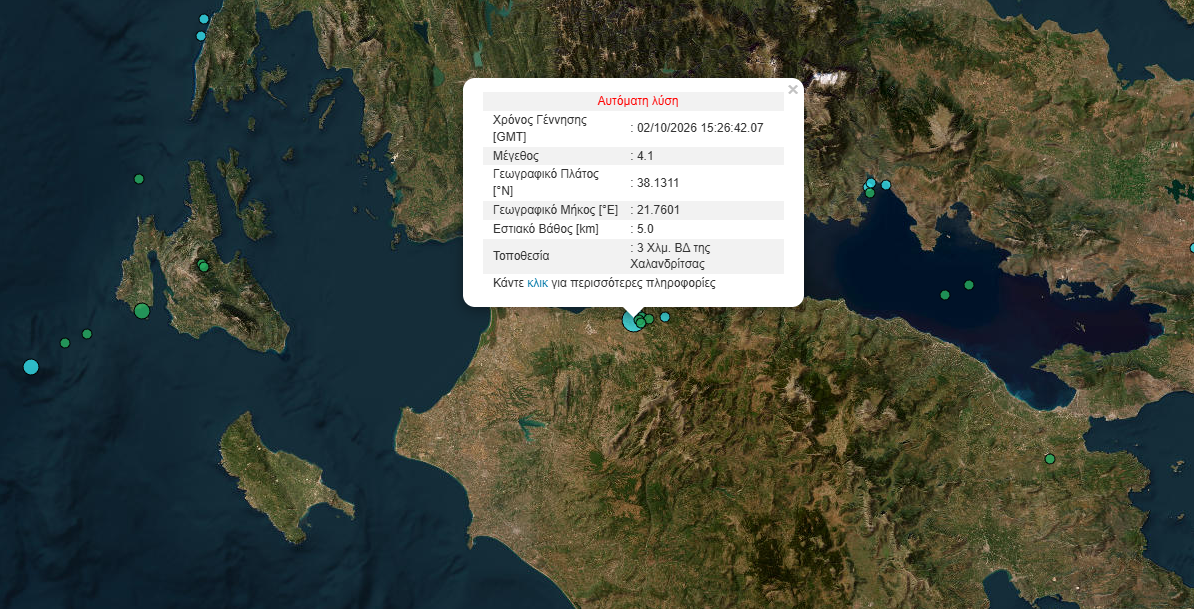This screenshot has height=609, width=1194.
Task: Click the 'Γεωγραφικό Μήκος [°E]' label
Action: click(x=555, y=210)
